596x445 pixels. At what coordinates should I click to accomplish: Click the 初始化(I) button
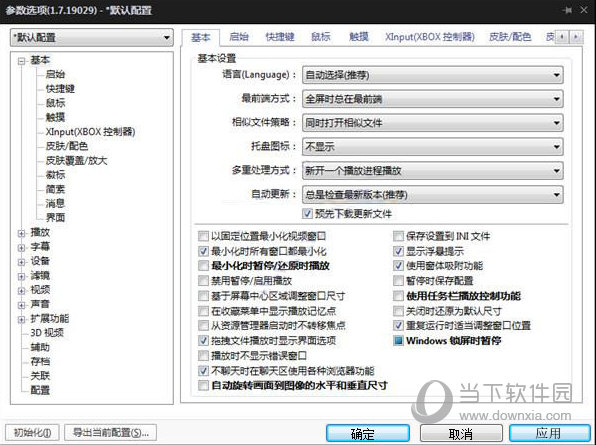[32, 432]
